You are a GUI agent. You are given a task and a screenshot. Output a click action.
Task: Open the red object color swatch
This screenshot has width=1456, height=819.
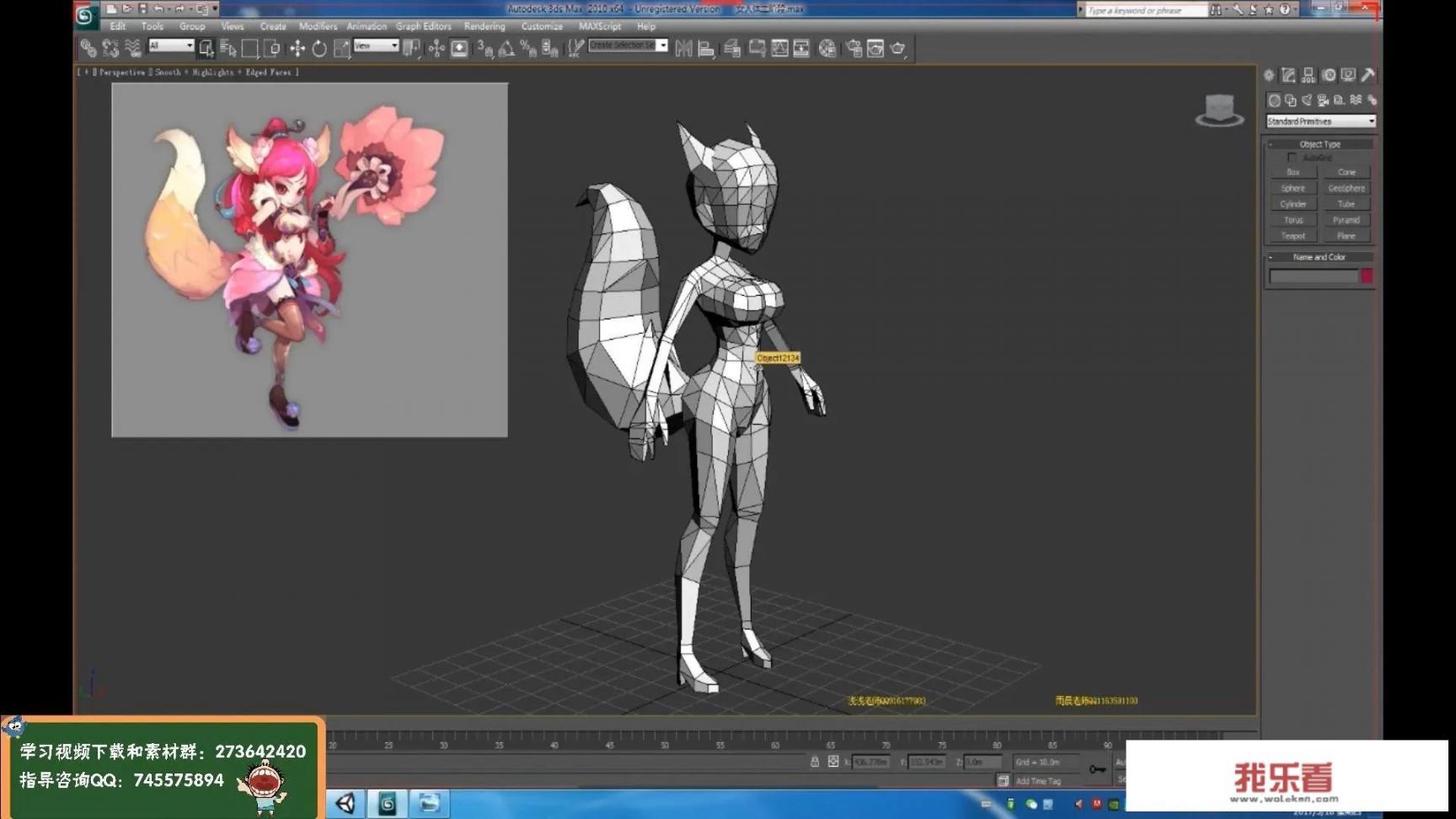1367,276
